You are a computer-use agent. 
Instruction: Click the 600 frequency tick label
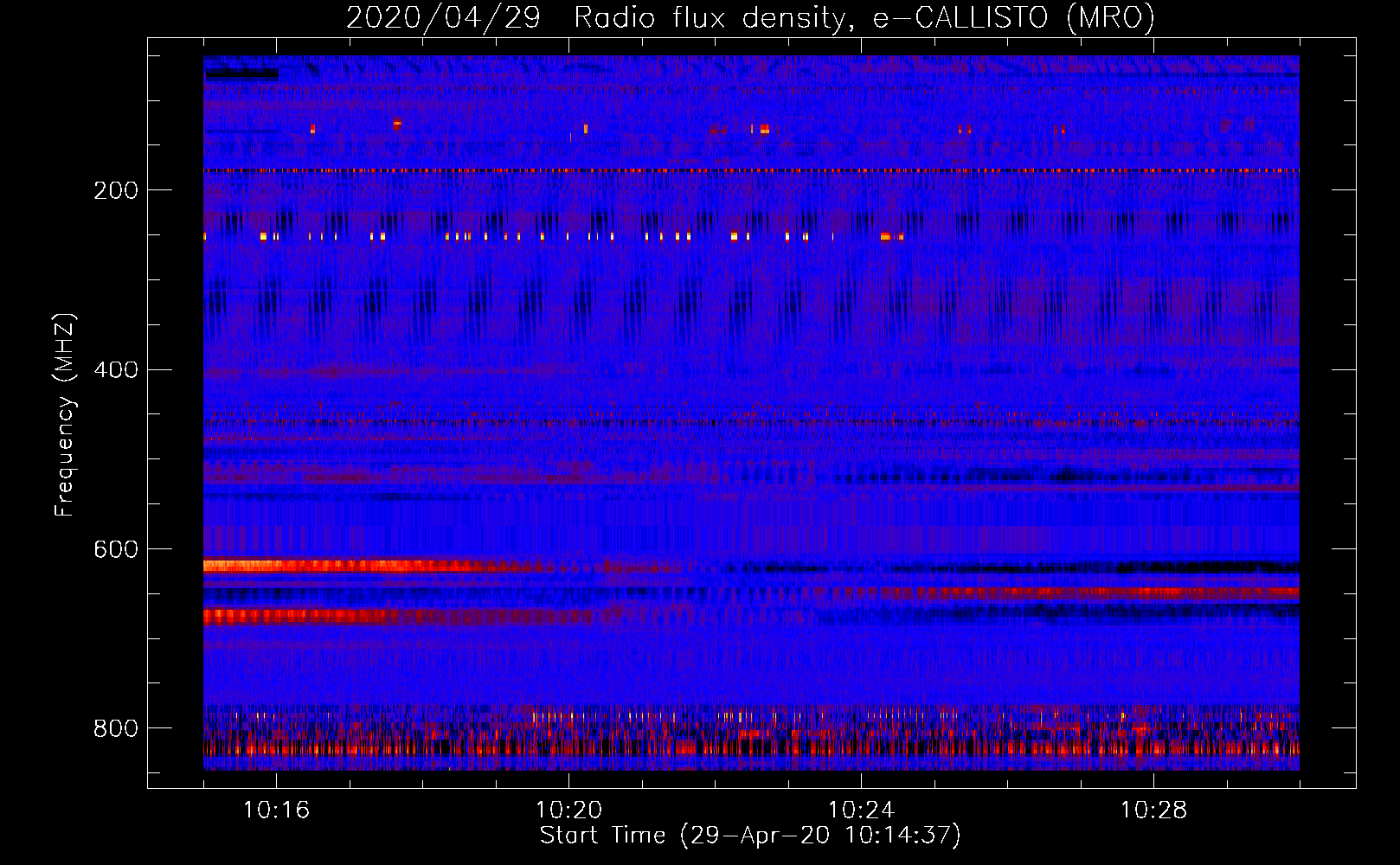point(116,550)
